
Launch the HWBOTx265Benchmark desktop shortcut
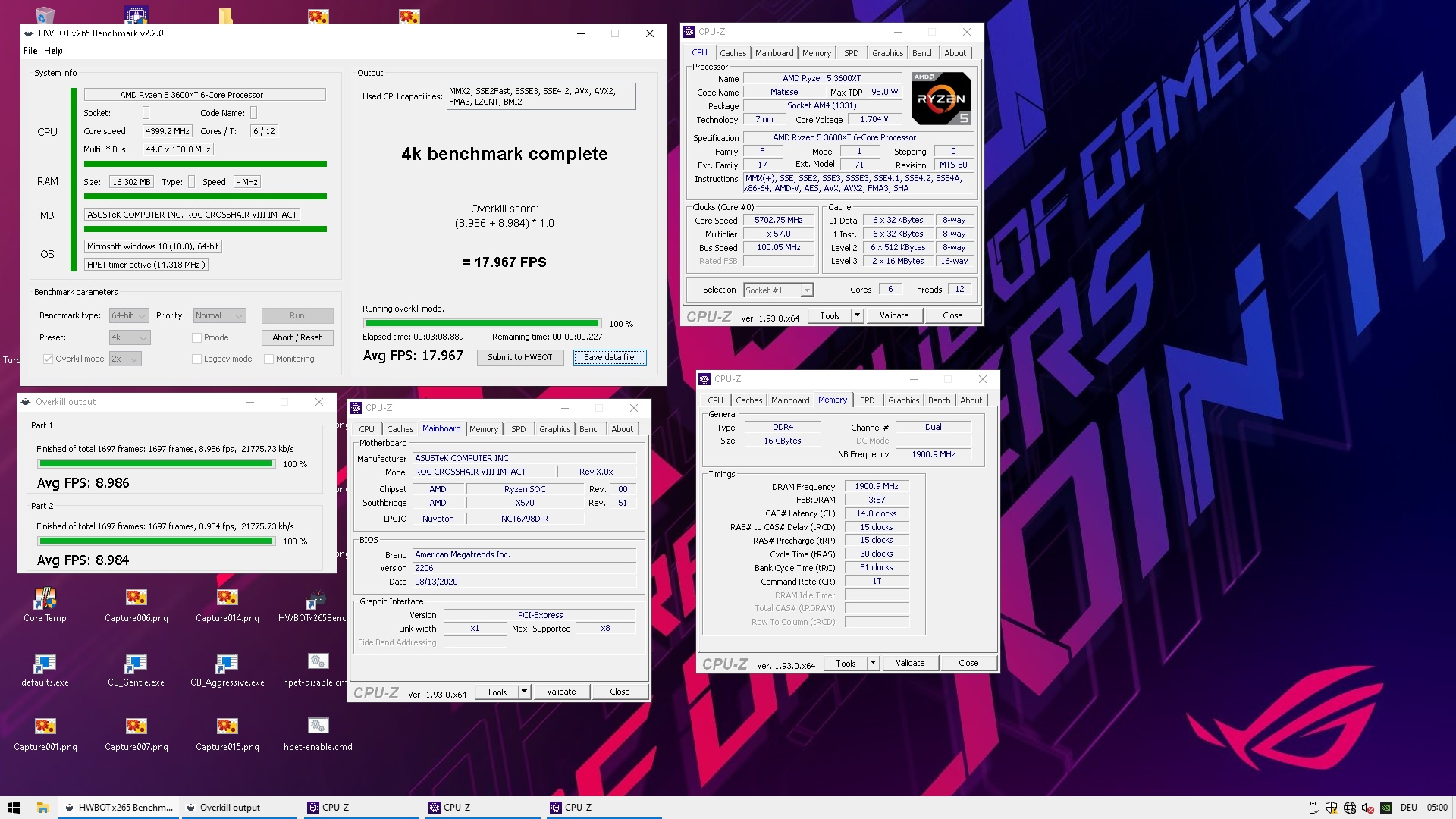[313, 604]
